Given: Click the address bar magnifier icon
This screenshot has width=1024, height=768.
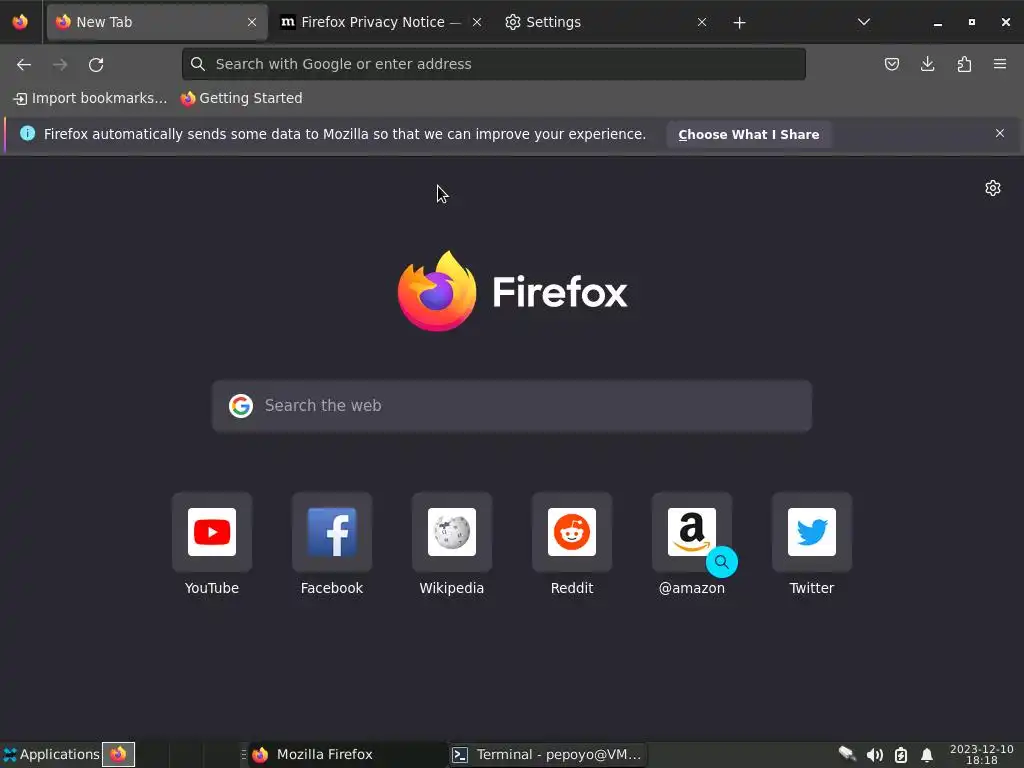Looking at the screenshot, I should 198,64.
